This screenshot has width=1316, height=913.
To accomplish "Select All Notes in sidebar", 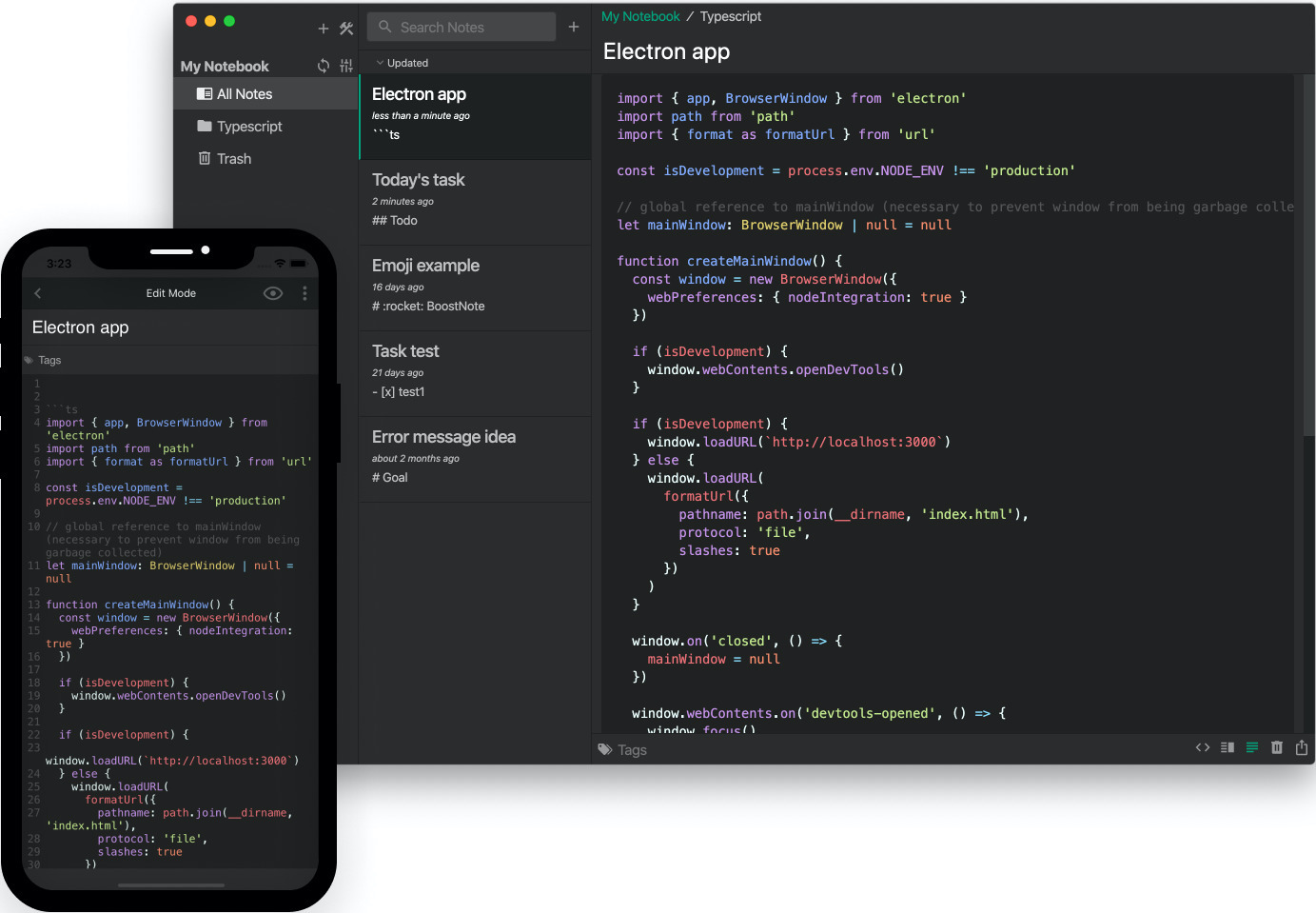I will (265, 94).
